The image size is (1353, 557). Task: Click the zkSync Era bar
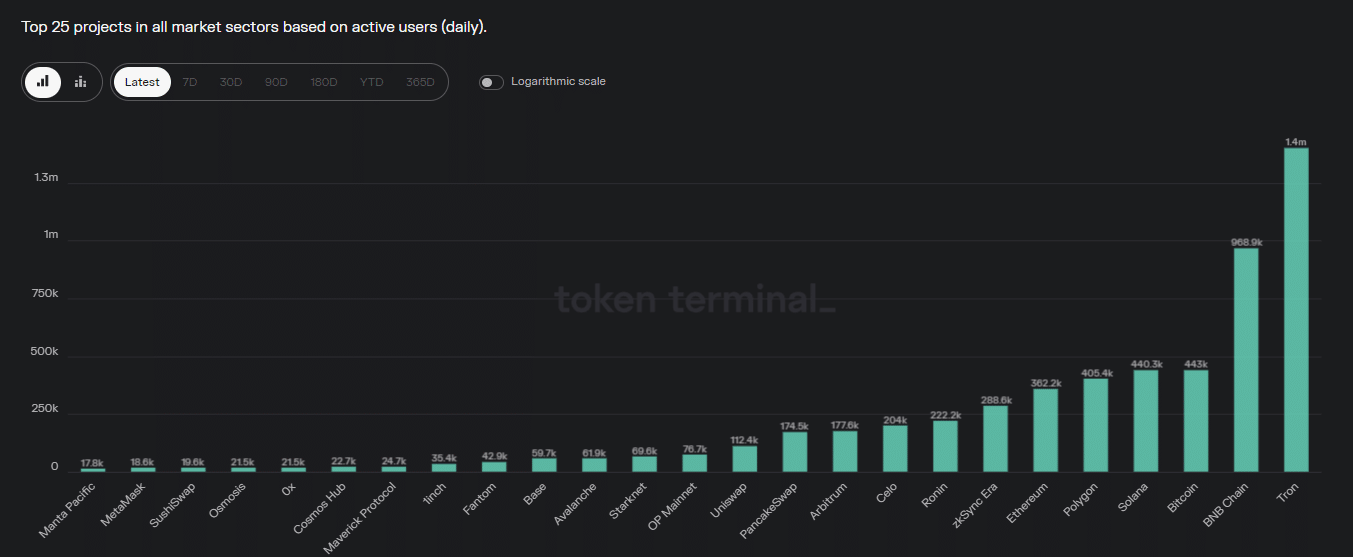[x=996, y=439]
